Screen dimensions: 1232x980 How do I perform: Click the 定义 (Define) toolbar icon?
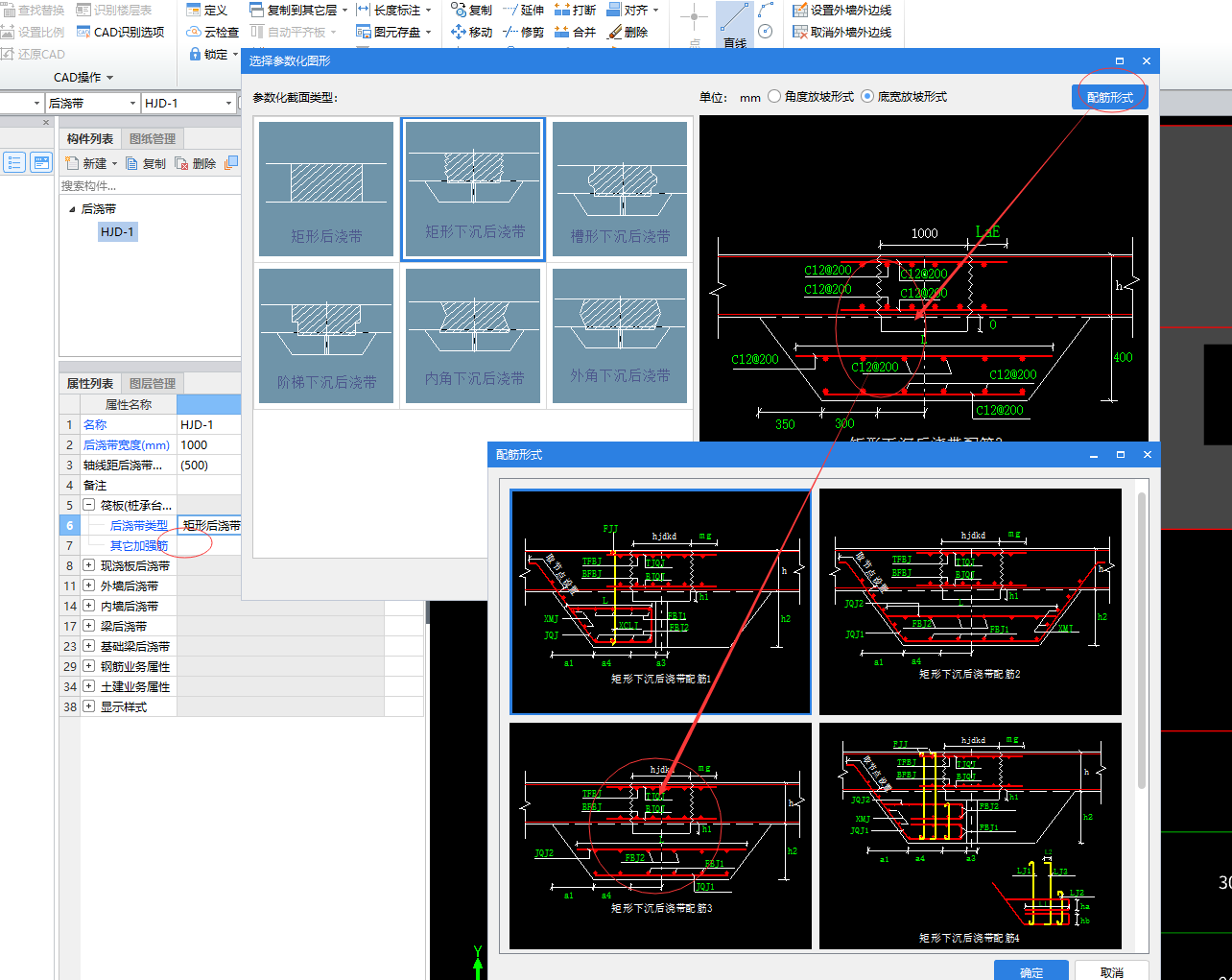point(207,10)
